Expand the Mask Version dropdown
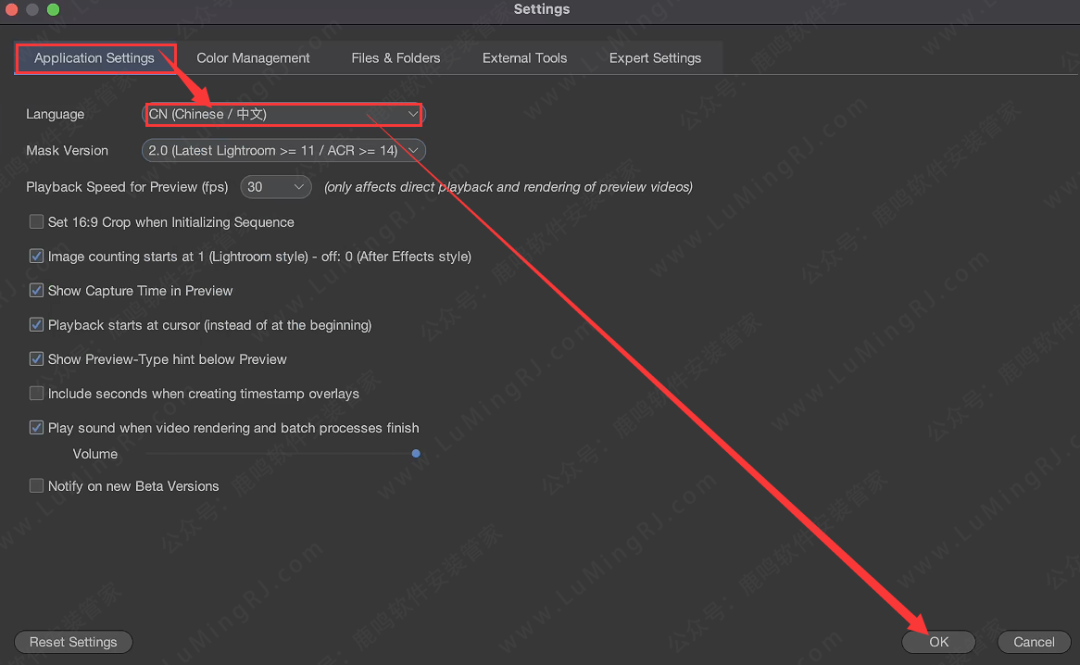This screenshot has height=665, width=1080. (283, 151)
